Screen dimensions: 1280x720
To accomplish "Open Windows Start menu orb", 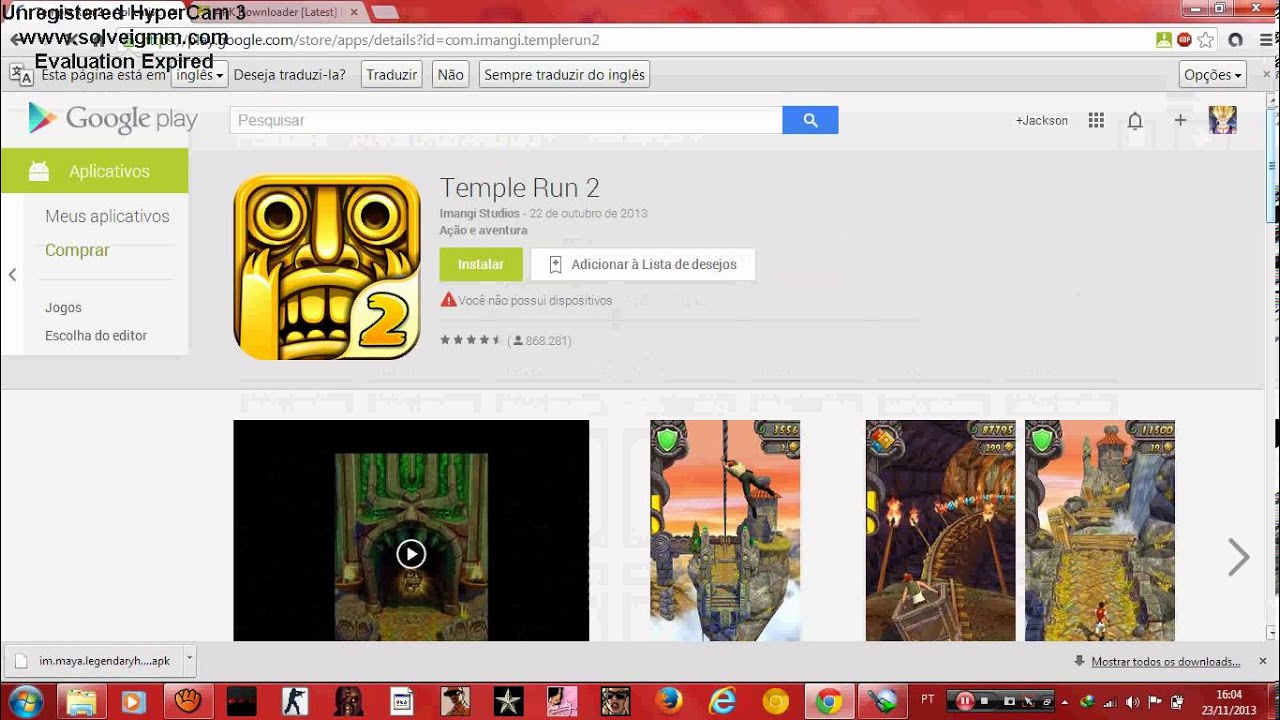I will (x=25, y=701).
